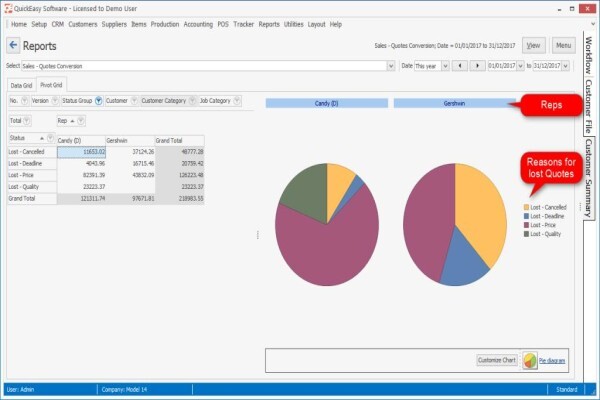The width and height of the screenshot is (600, 400).
Task: Open the Accounting menu
Action: (198, 24)
